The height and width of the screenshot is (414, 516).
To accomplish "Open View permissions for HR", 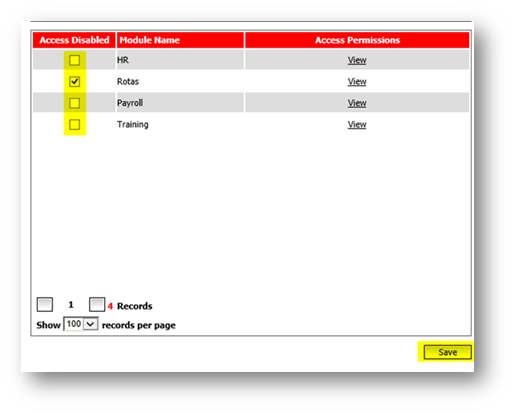I will (x=357, y=60).
